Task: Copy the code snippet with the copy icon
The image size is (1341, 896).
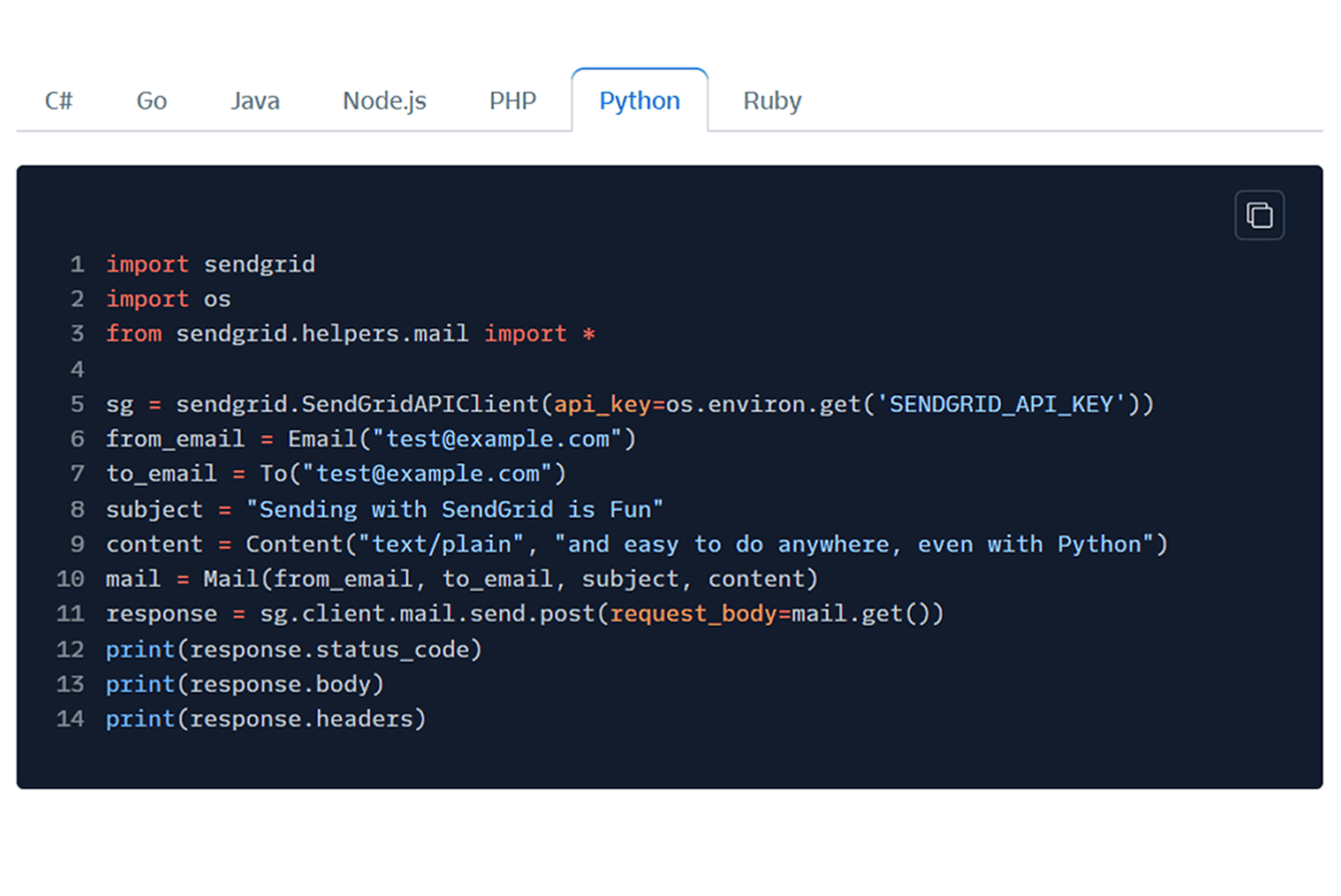Action: pyautogui.click(x=1259, y=216)
